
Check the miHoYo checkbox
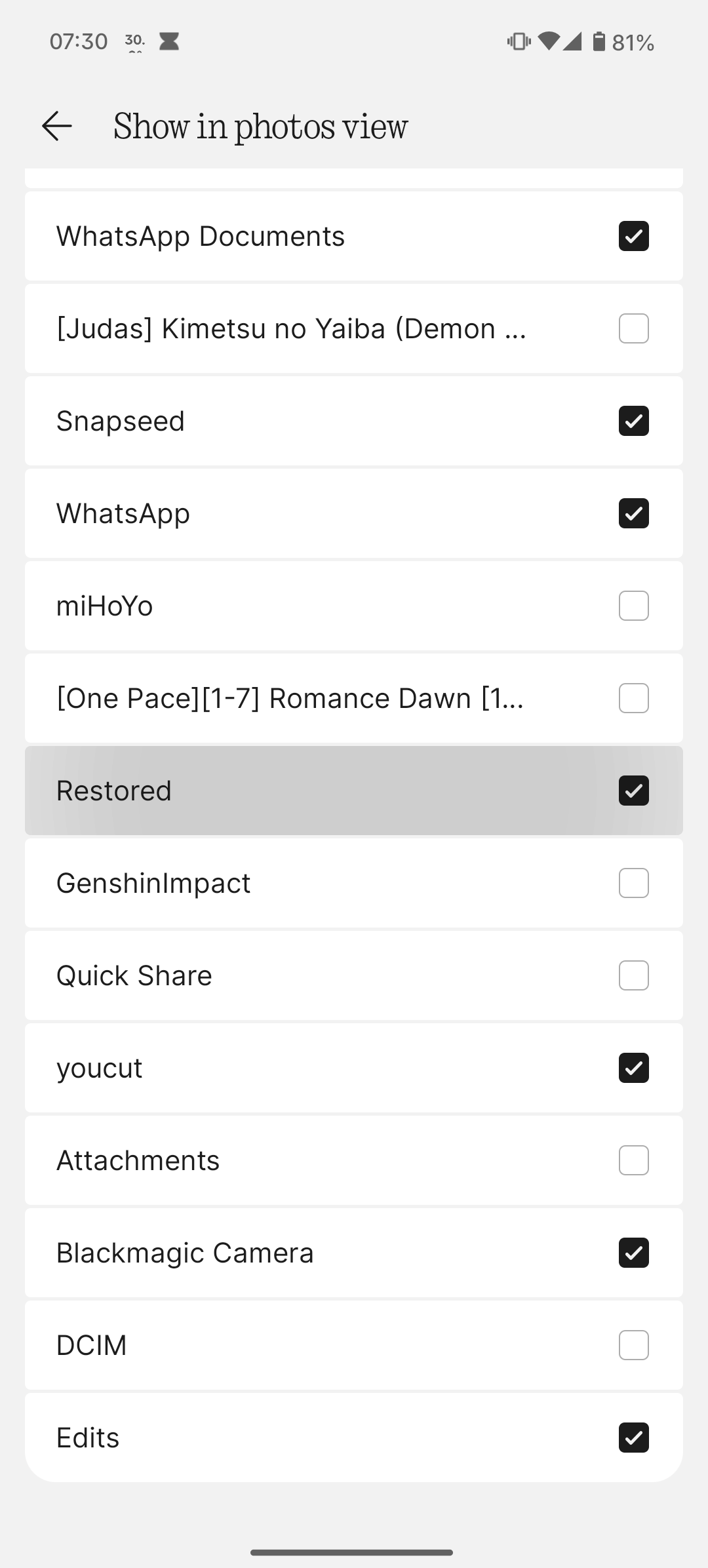[x=633, y=606]
